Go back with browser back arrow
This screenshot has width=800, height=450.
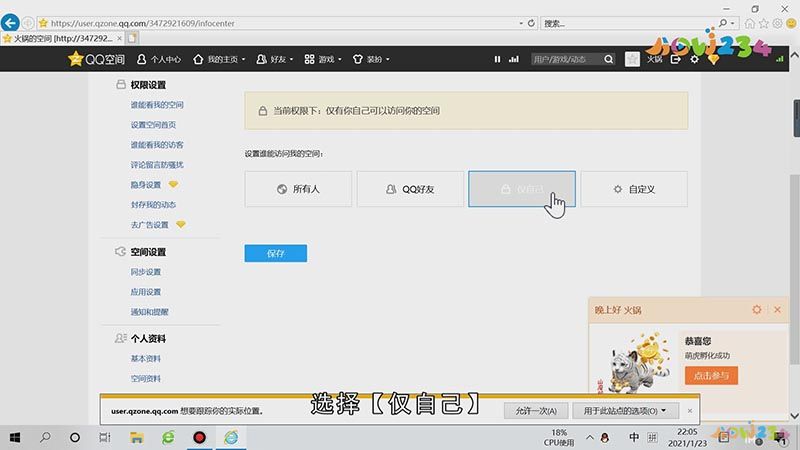[10, 23]
